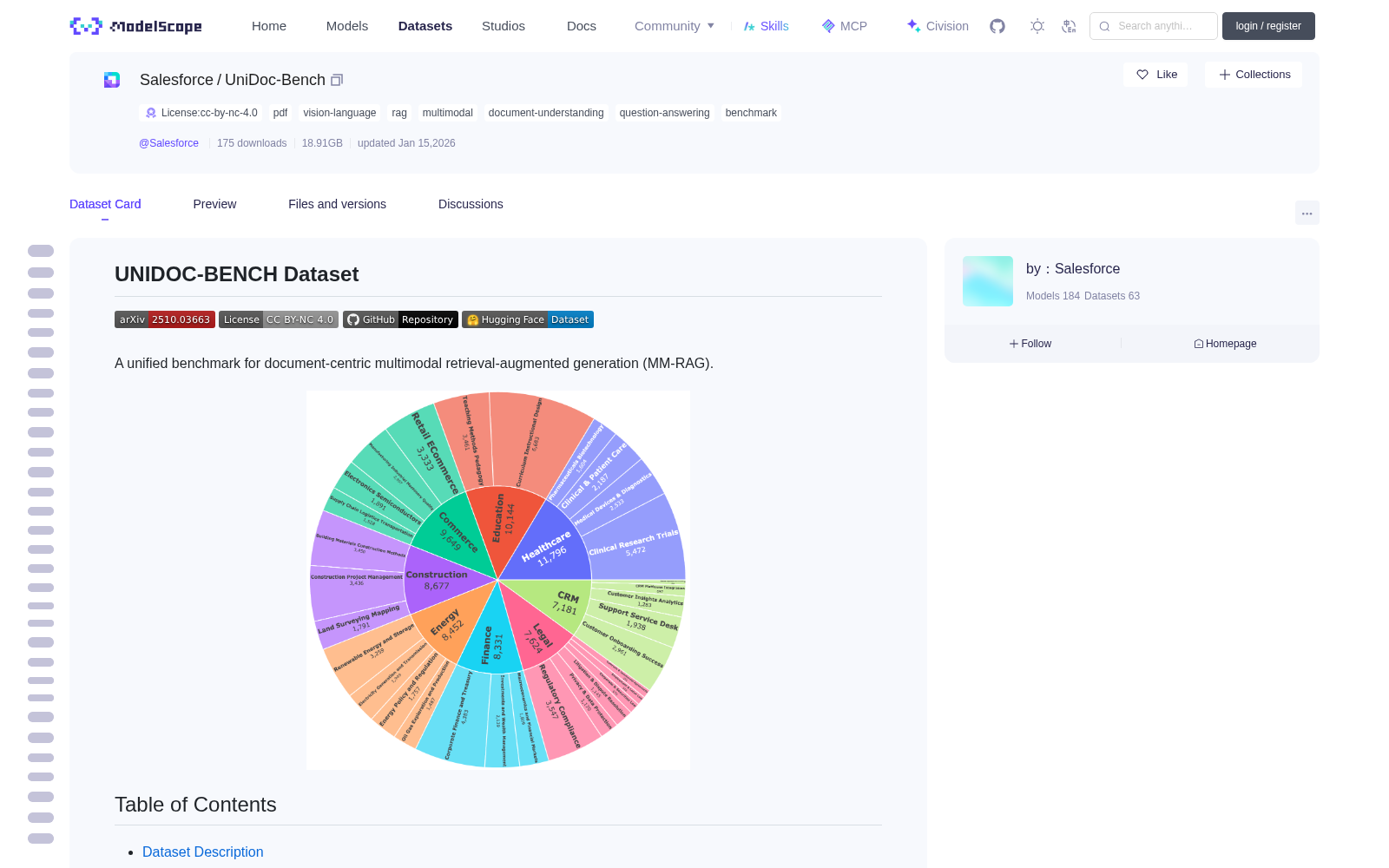Click the document-understanding tag

click(546, 113)
